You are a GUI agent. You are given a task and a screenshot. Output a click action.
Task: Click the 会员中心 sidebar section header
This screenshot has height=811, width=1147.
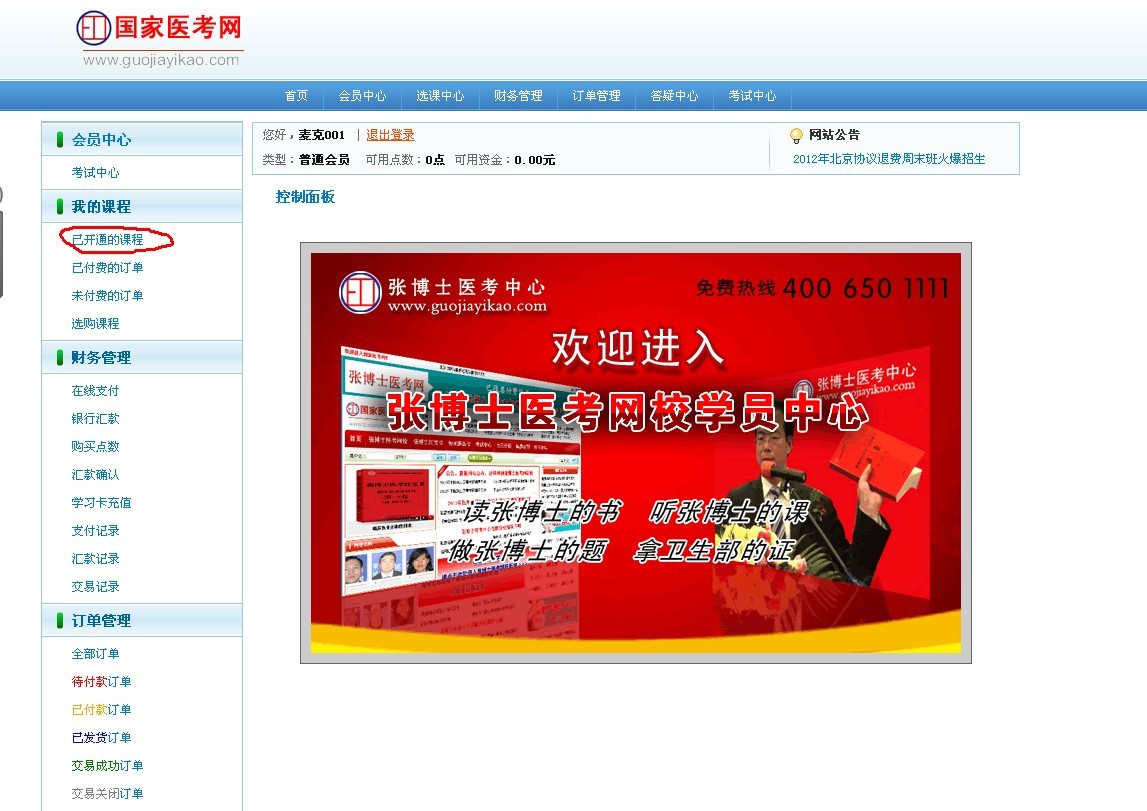142,139
